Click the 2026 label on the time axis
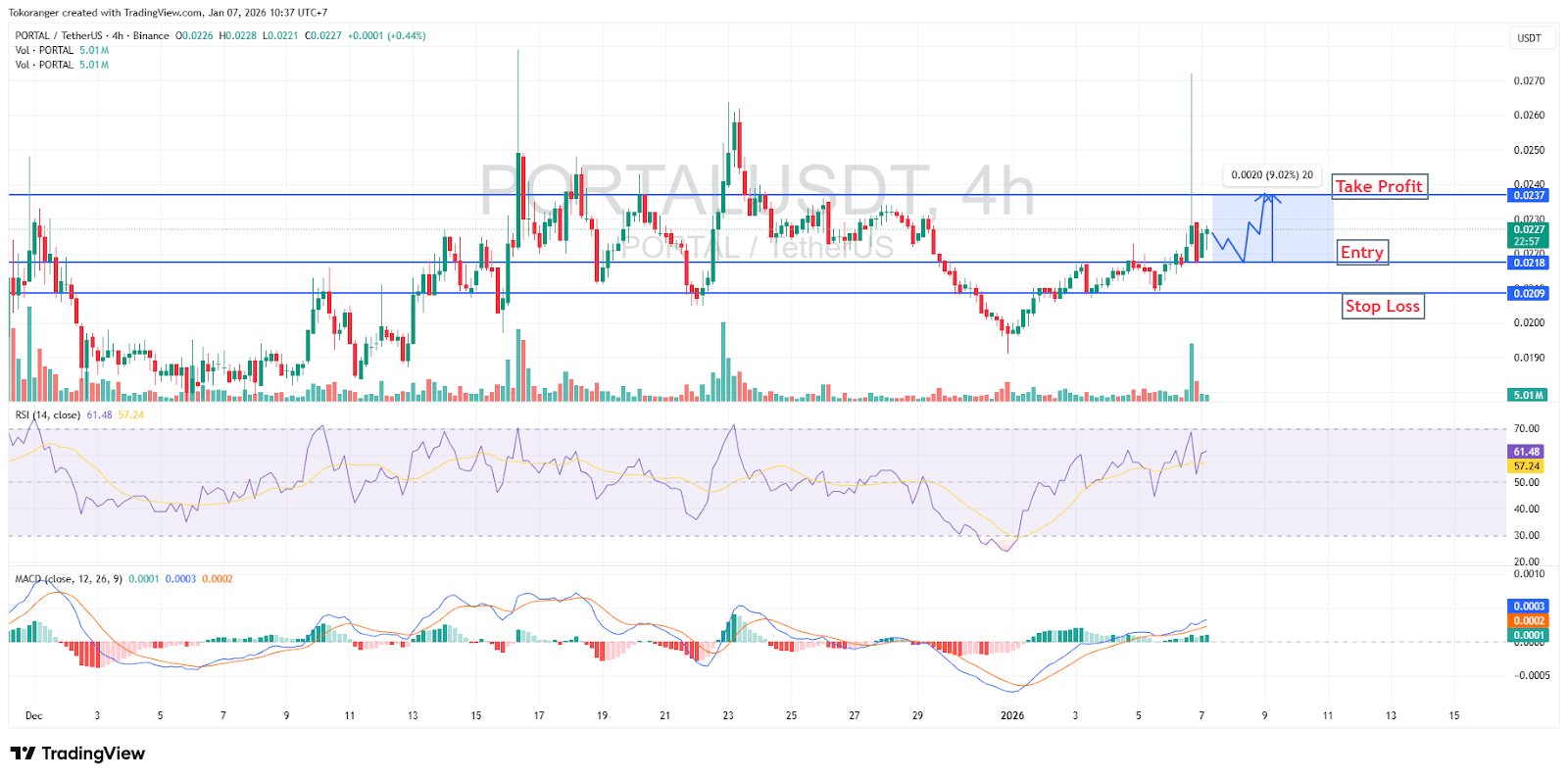The image size is (1568, 779). (x=1012, y=715)
